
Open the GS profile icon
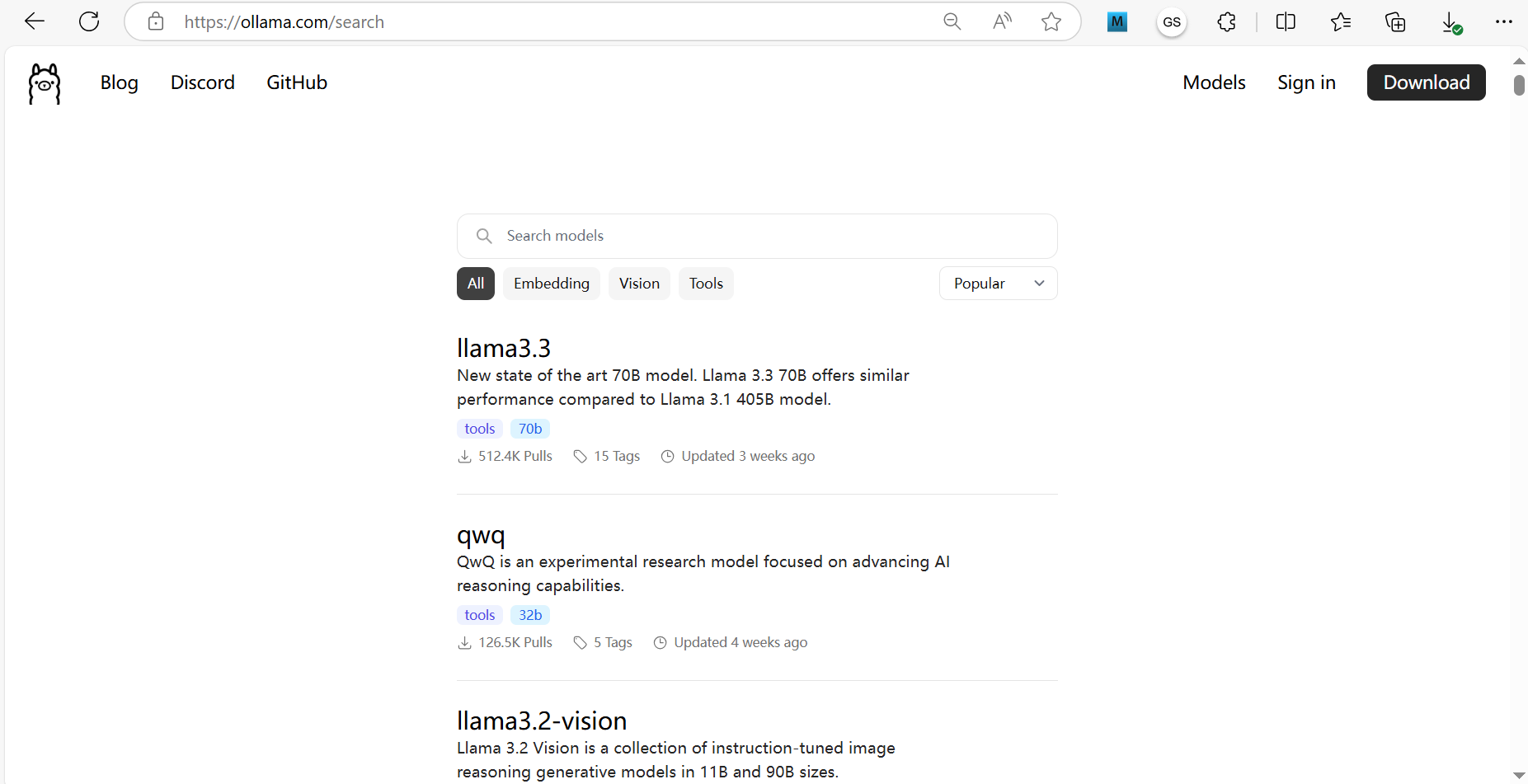coord(1172,22)
